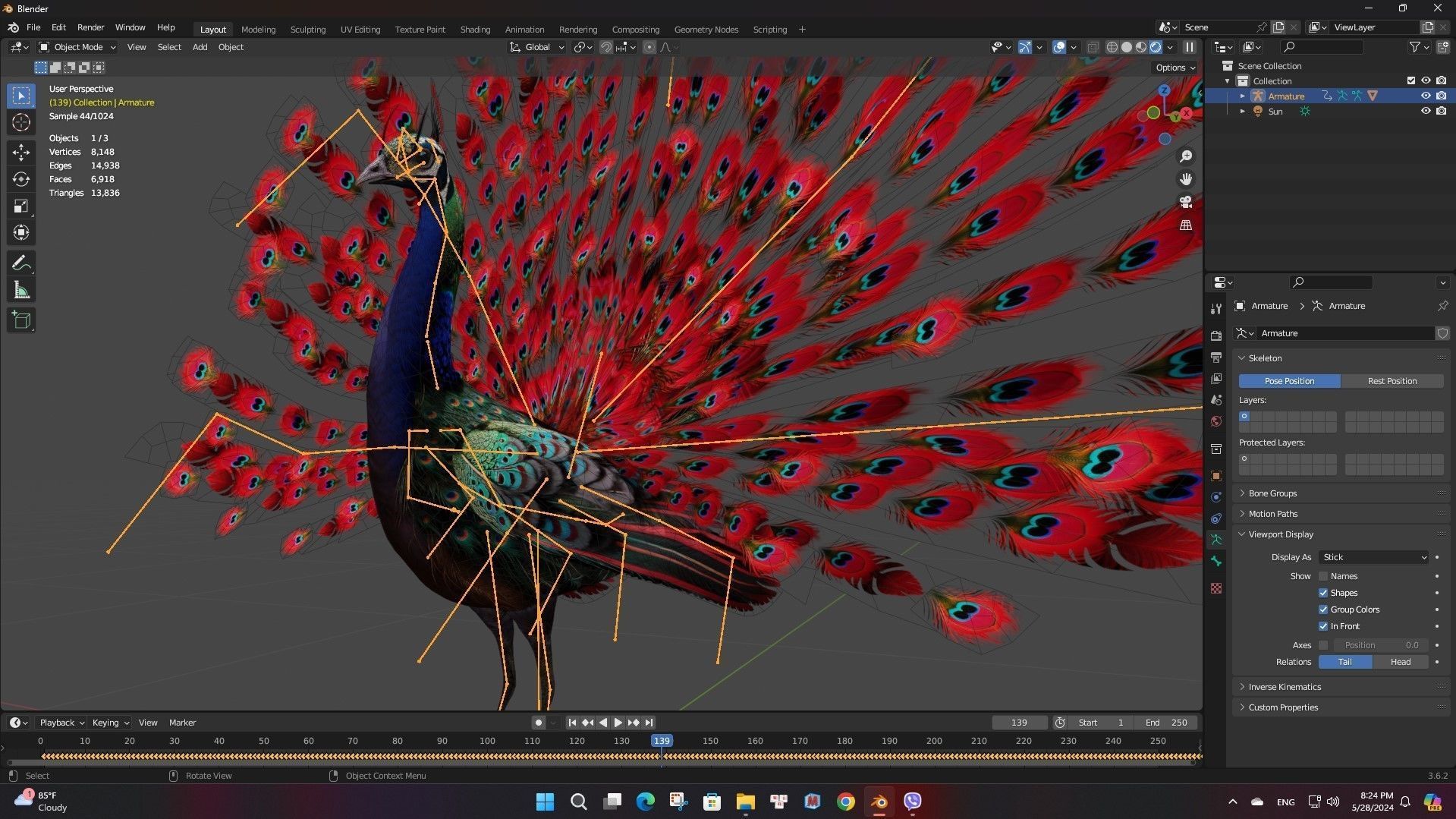Play the animation forward

pos(618,723)
